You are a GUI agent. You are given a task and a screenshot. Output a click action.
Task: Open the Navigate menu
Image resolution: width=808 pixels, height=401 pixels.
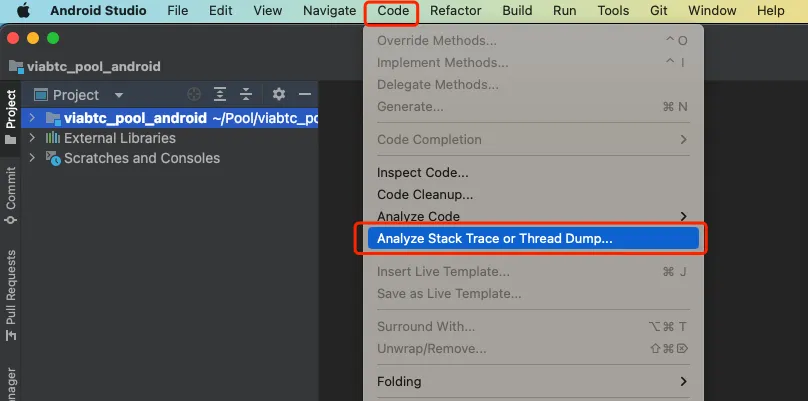tap(329, 11)
